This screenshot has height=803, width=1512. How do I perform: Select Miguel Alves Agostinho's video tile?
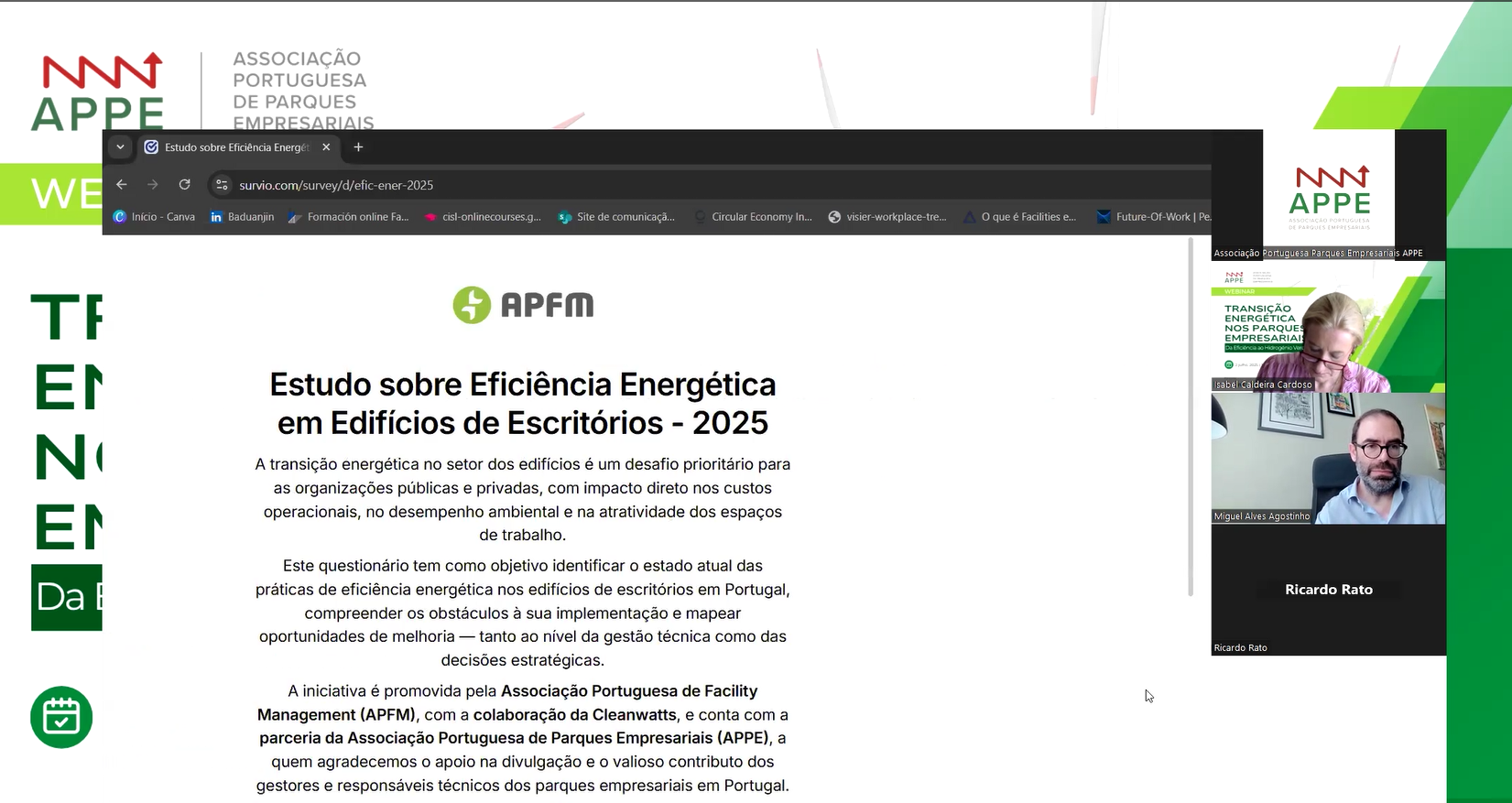pos(1328,459)
